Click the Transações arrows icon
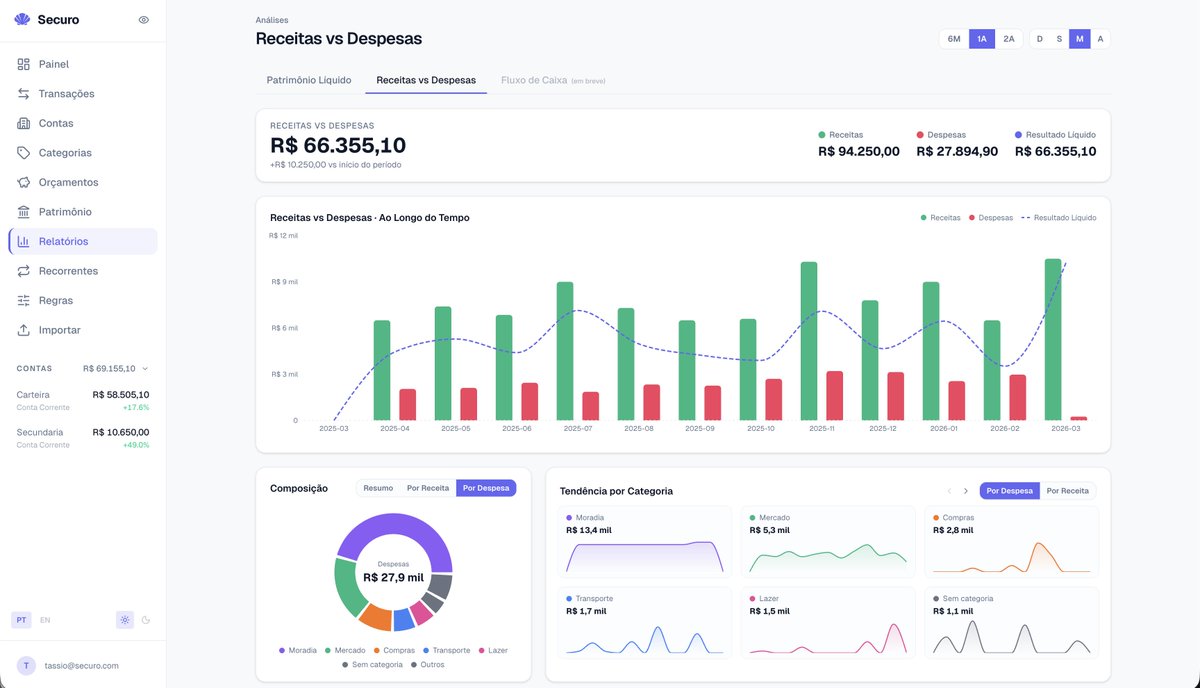The width and height of the screenshot is (1200, 688). (24, 94)
